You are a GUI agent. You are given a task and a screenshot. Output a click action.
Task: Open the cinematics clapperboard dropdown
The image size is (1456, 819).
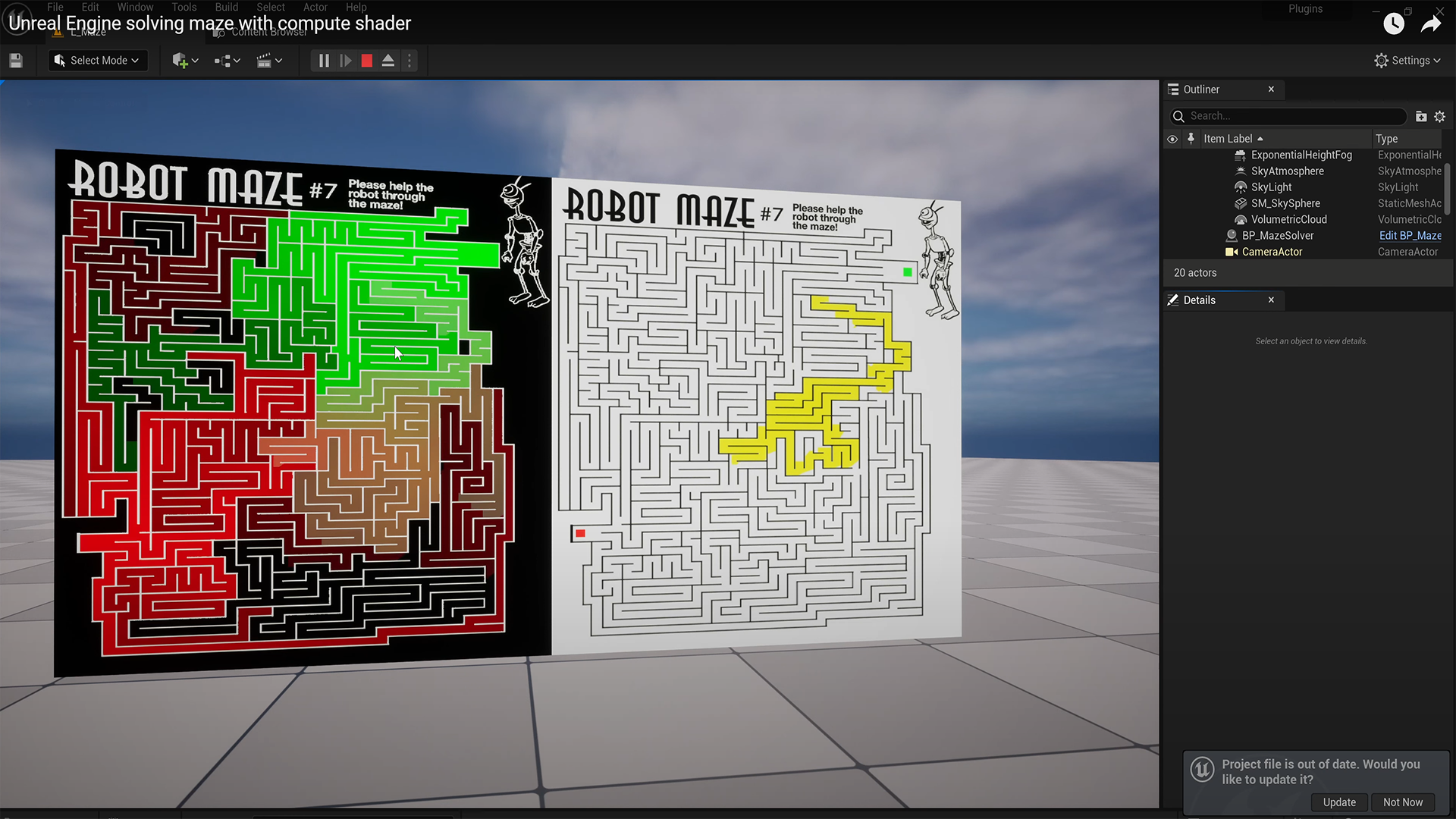click(269, 61)
